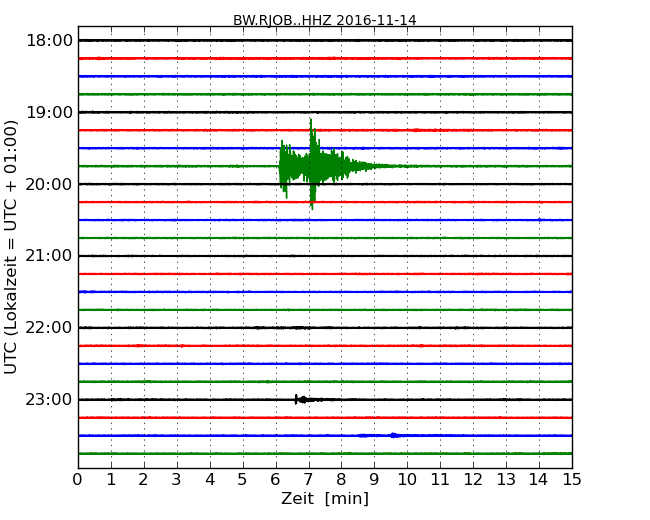
Task: Click the x-axis tick label 3
Action: [177, 480]
